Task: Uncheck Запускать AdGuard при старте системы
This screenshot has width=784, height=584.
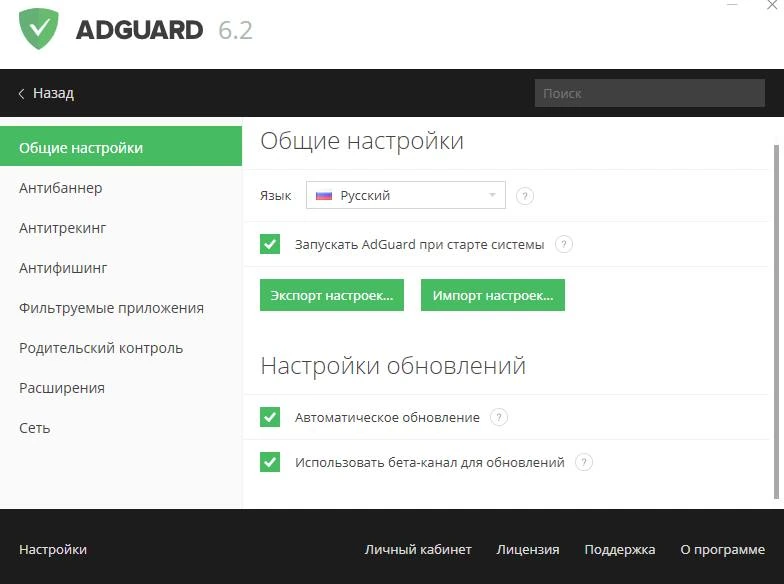Action: pyautogui.click(x=270, y=244)
